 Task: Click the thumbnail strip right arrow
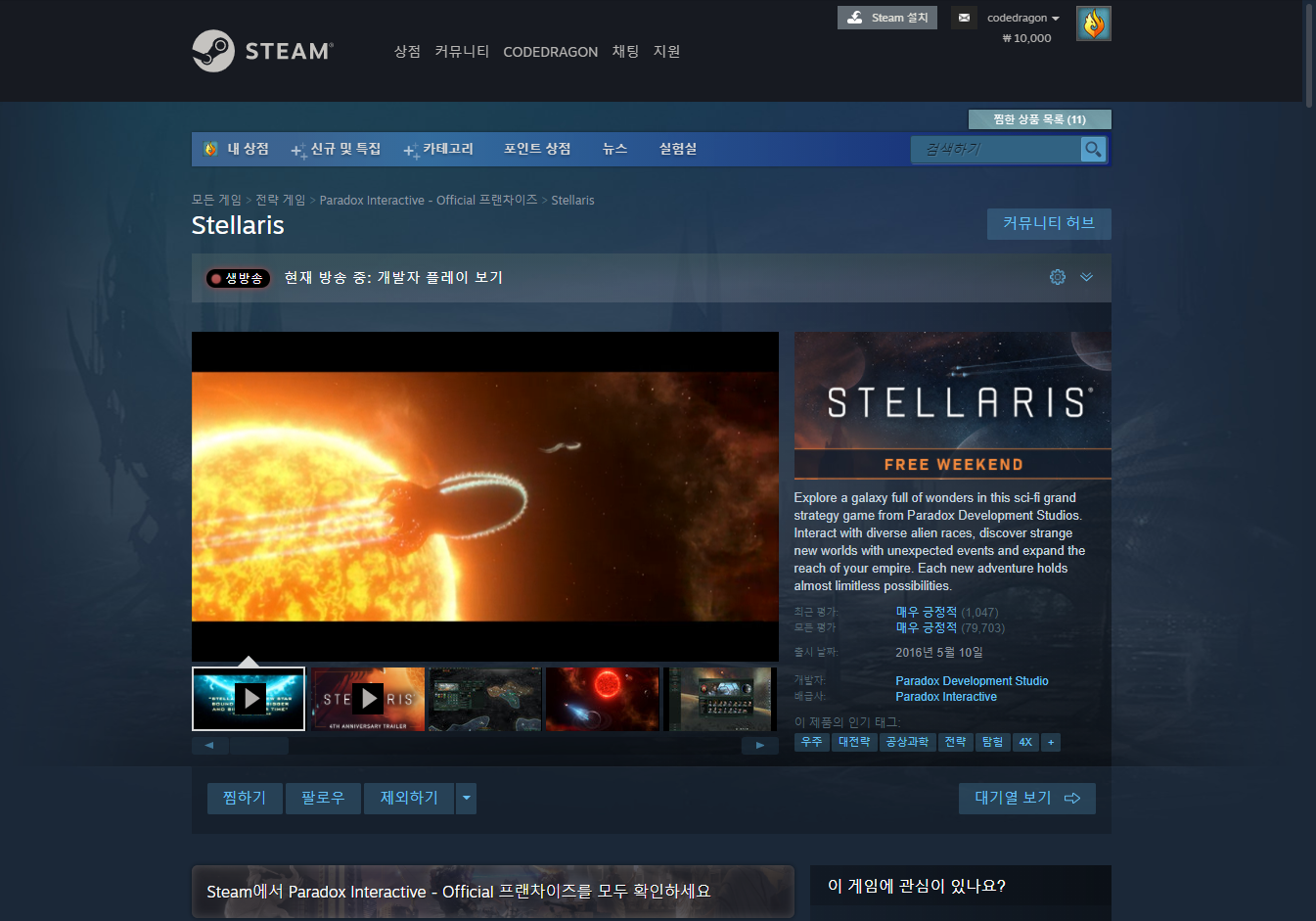pyautogui.click(x=760, y=746)
